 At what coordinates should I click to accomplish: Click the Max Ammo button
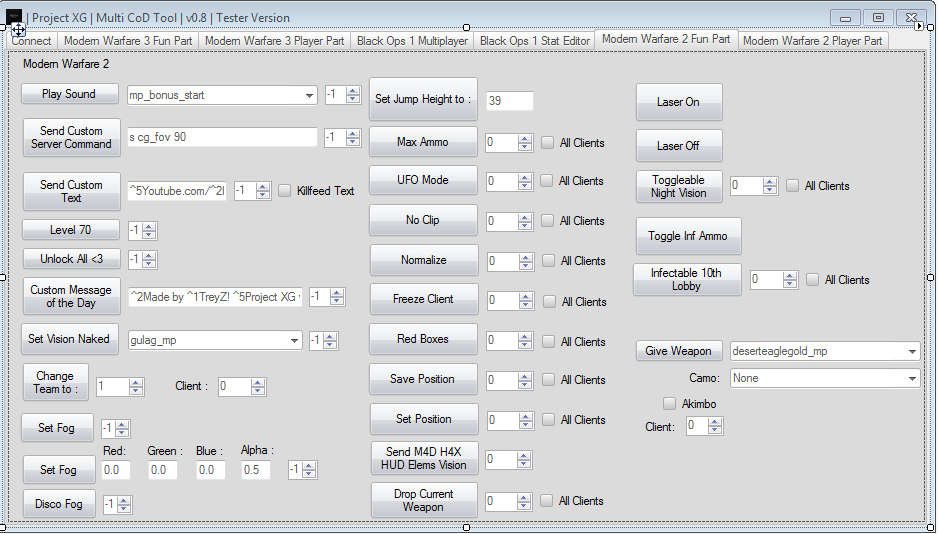point(423,142)
